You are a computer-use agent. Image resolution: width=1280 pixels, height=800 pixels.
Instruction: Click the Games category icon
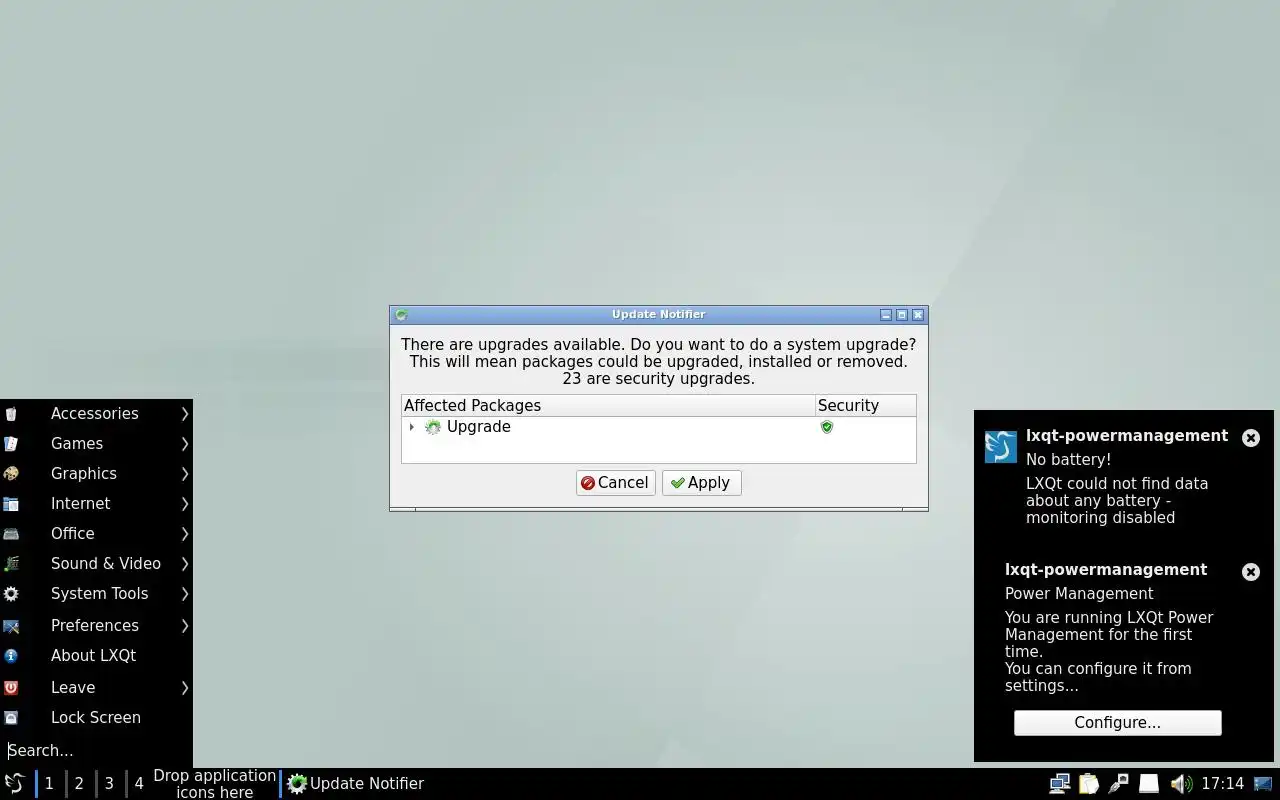[11, 443]
